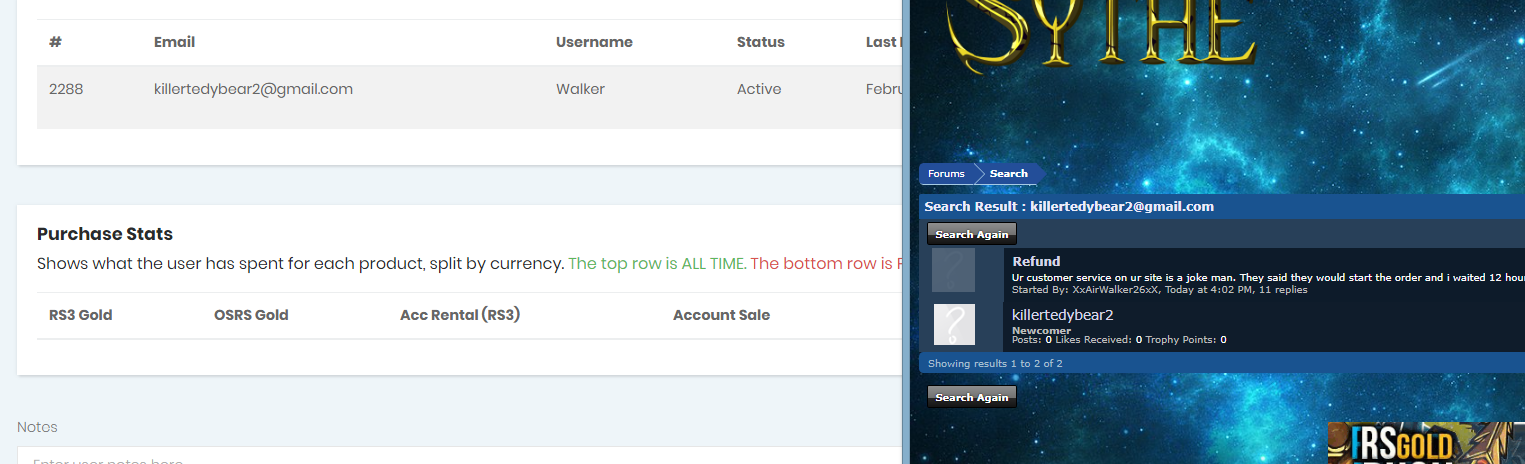Click the Purchase Stats heading
Screen dimensions: 1525x464
tap(105, 234)
